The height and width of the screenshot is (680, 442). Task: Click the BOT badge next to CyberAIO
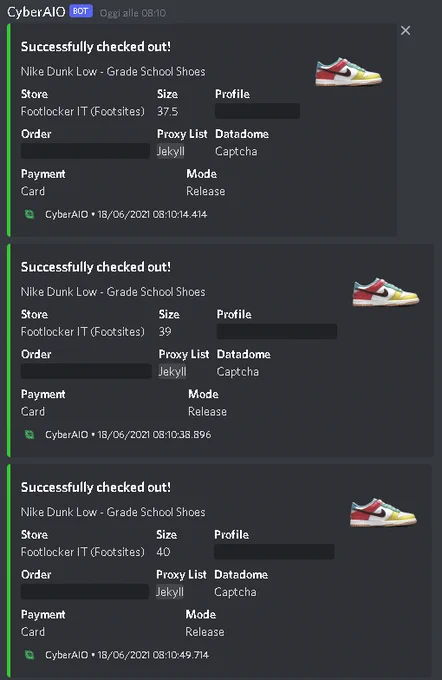point(81,11)
